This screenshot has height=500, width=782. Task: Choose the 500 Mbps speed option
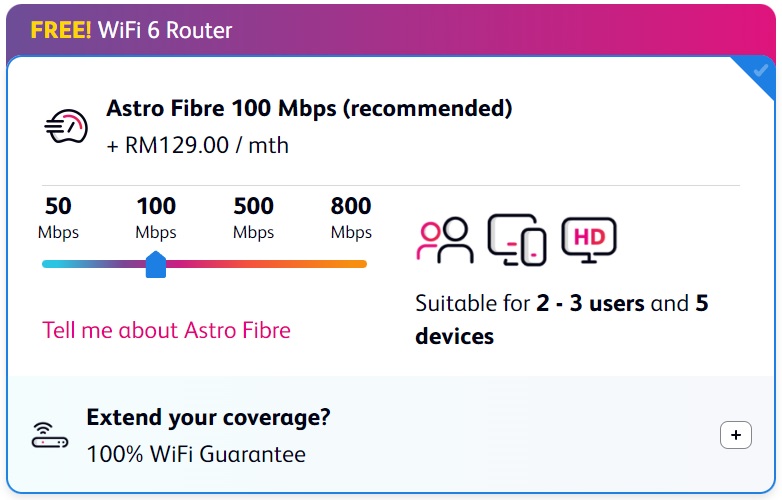click(x=253, y=218)
